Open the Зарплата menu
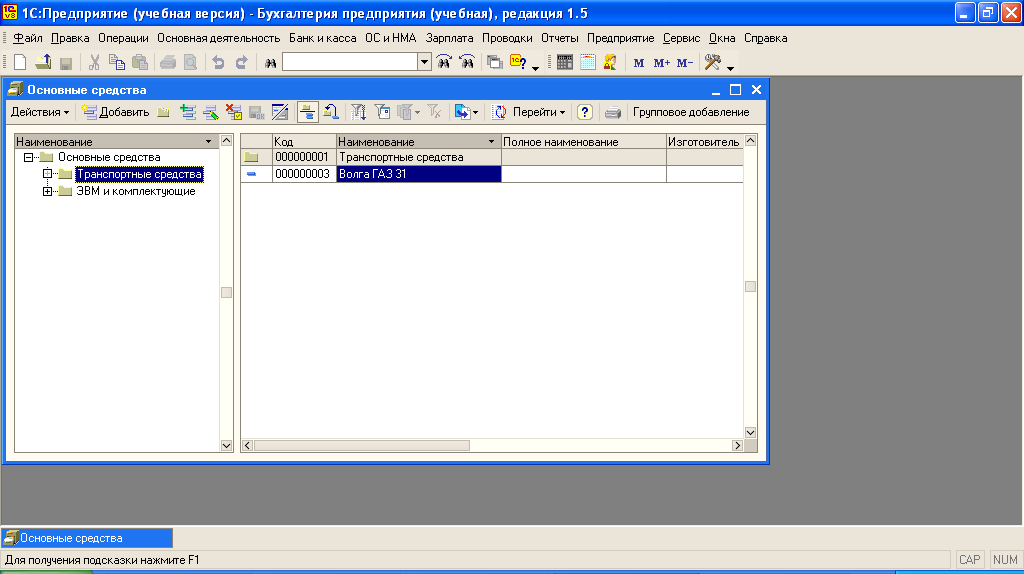Screen dimensions: 1024x574 click(449, 38)
